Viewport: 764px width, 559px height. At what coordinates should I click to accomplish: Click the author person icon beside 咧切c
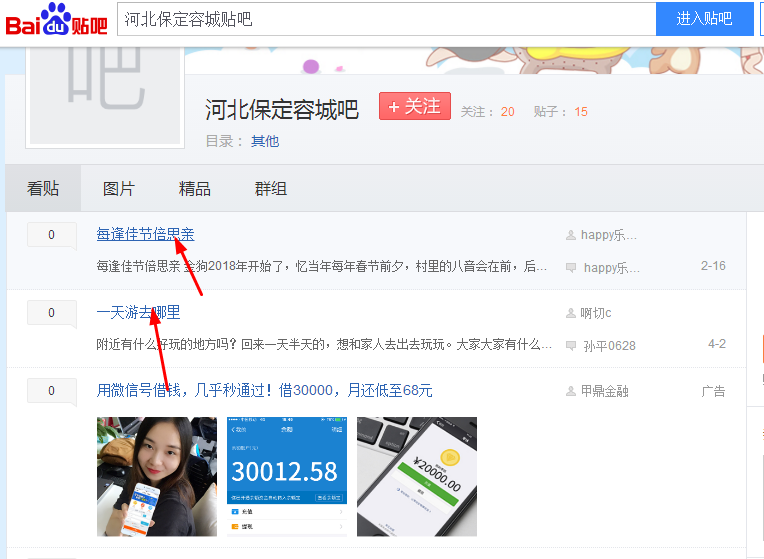click(571, 313)
